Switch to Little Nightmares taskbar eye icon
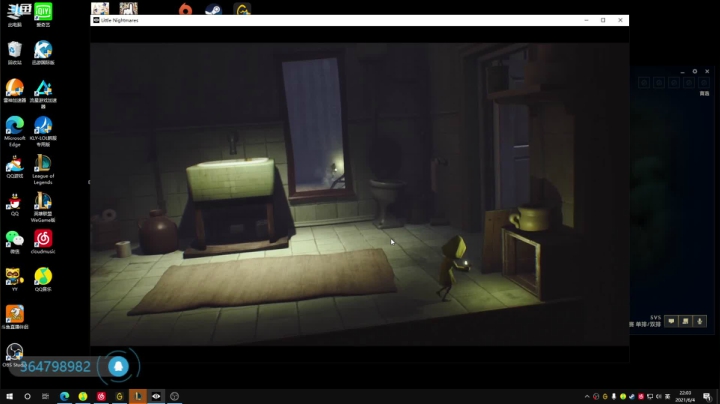This screenshot has height=404, width=720. click(x=156, y=396)
